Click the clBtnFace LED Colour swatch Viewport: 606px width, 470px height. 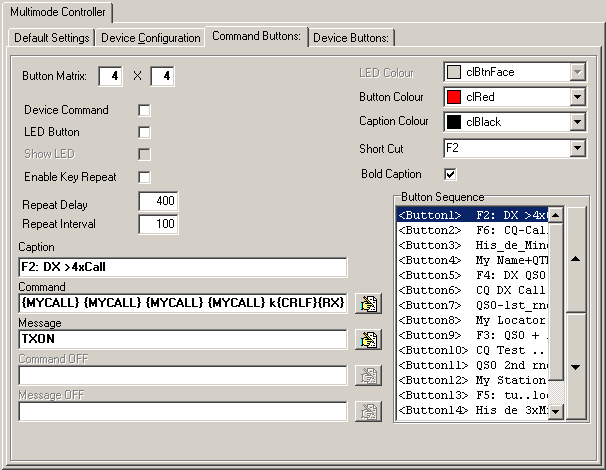(454, 72)
